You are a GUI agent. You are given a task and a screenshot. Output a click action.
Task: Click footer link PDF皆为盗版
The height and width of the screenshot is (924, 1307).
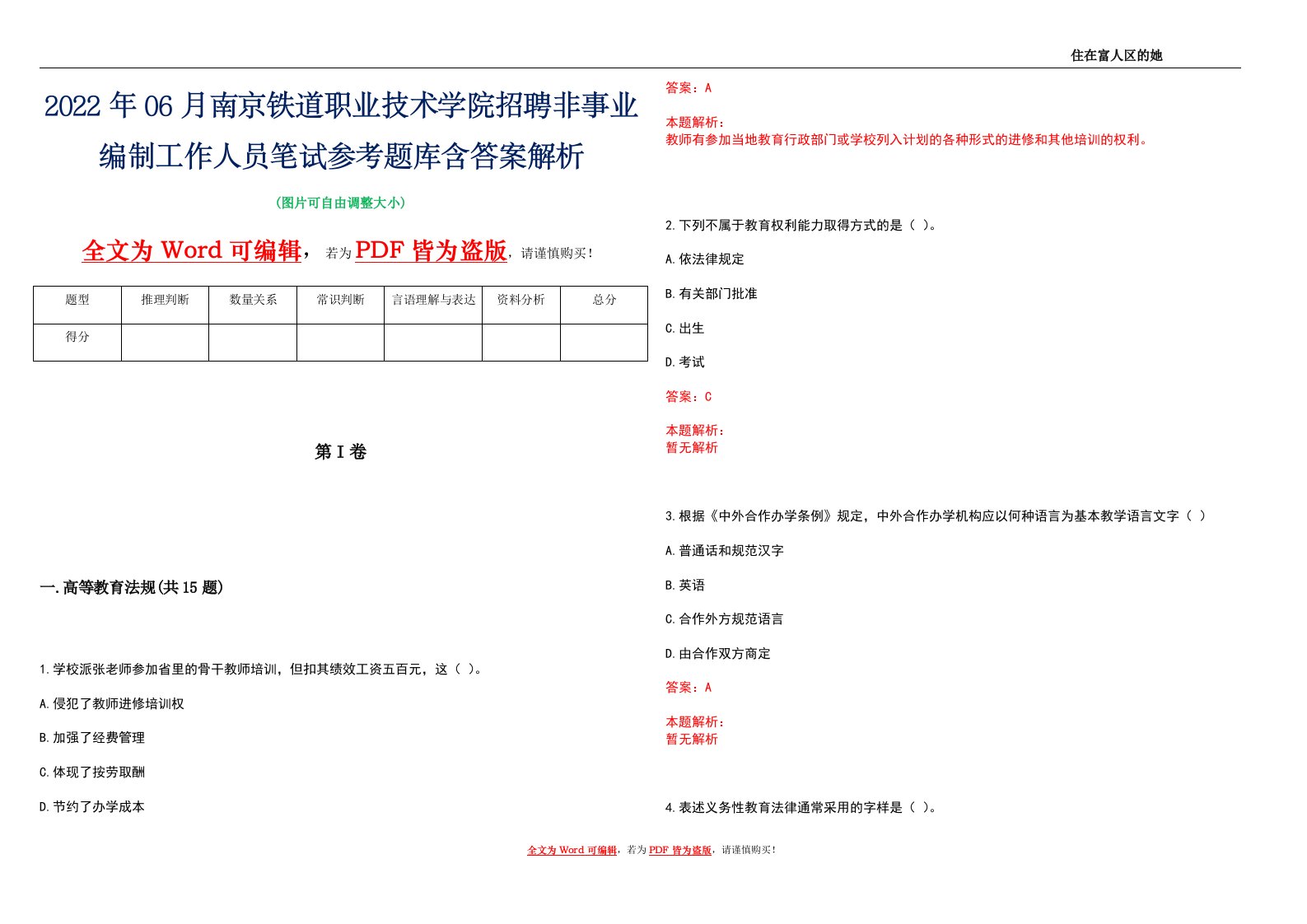(680, 850)
